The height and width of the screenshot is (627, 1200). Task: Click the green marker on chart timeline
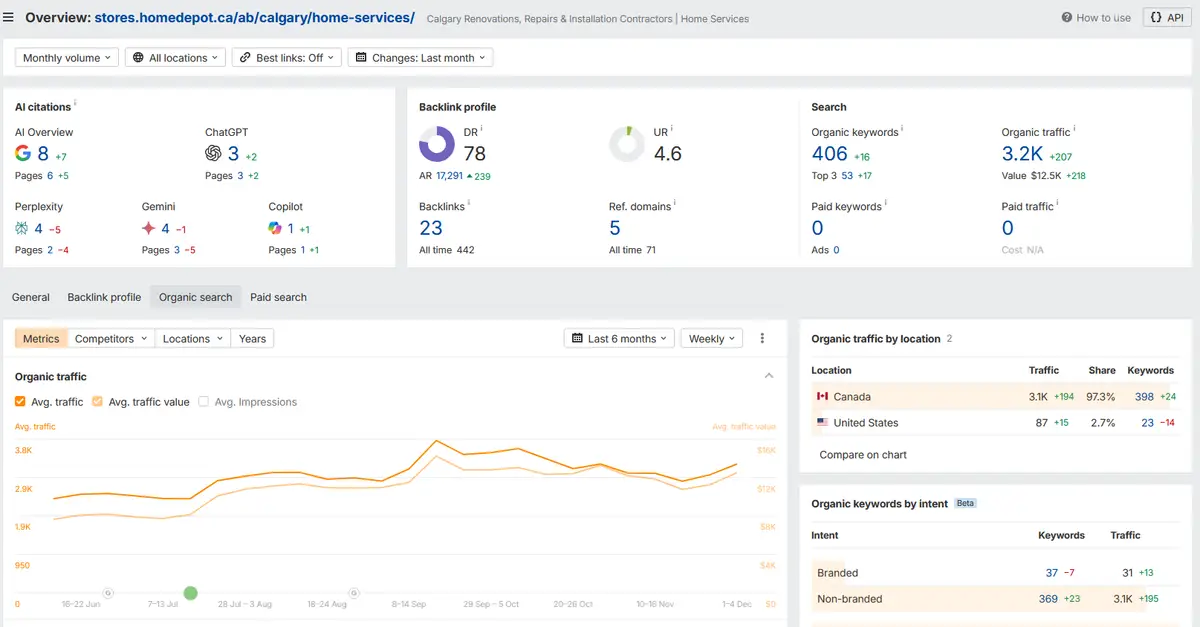pos(191,593)
